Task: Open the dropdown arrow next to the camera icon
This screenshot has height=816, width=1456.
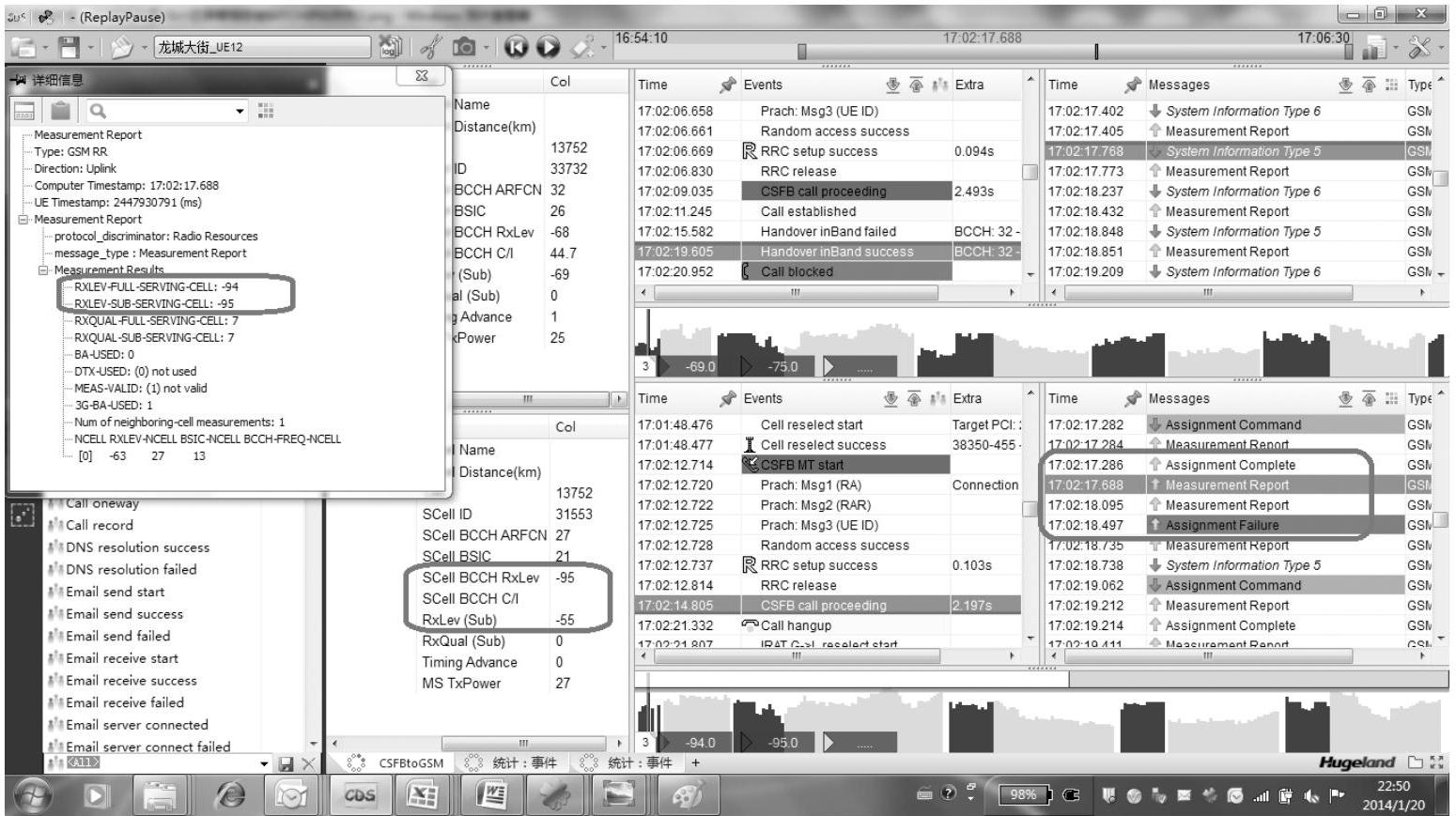Action: click(x=488, y=47)
